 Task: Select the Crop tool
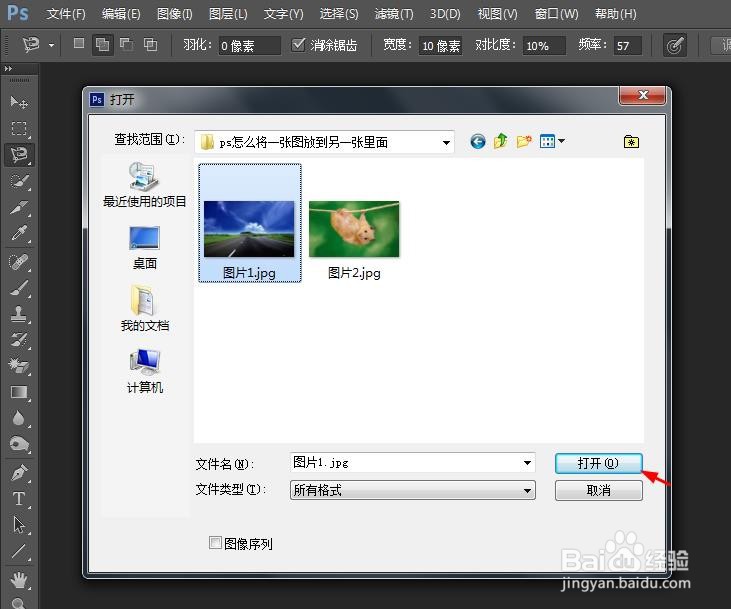(x=19, y=207)
